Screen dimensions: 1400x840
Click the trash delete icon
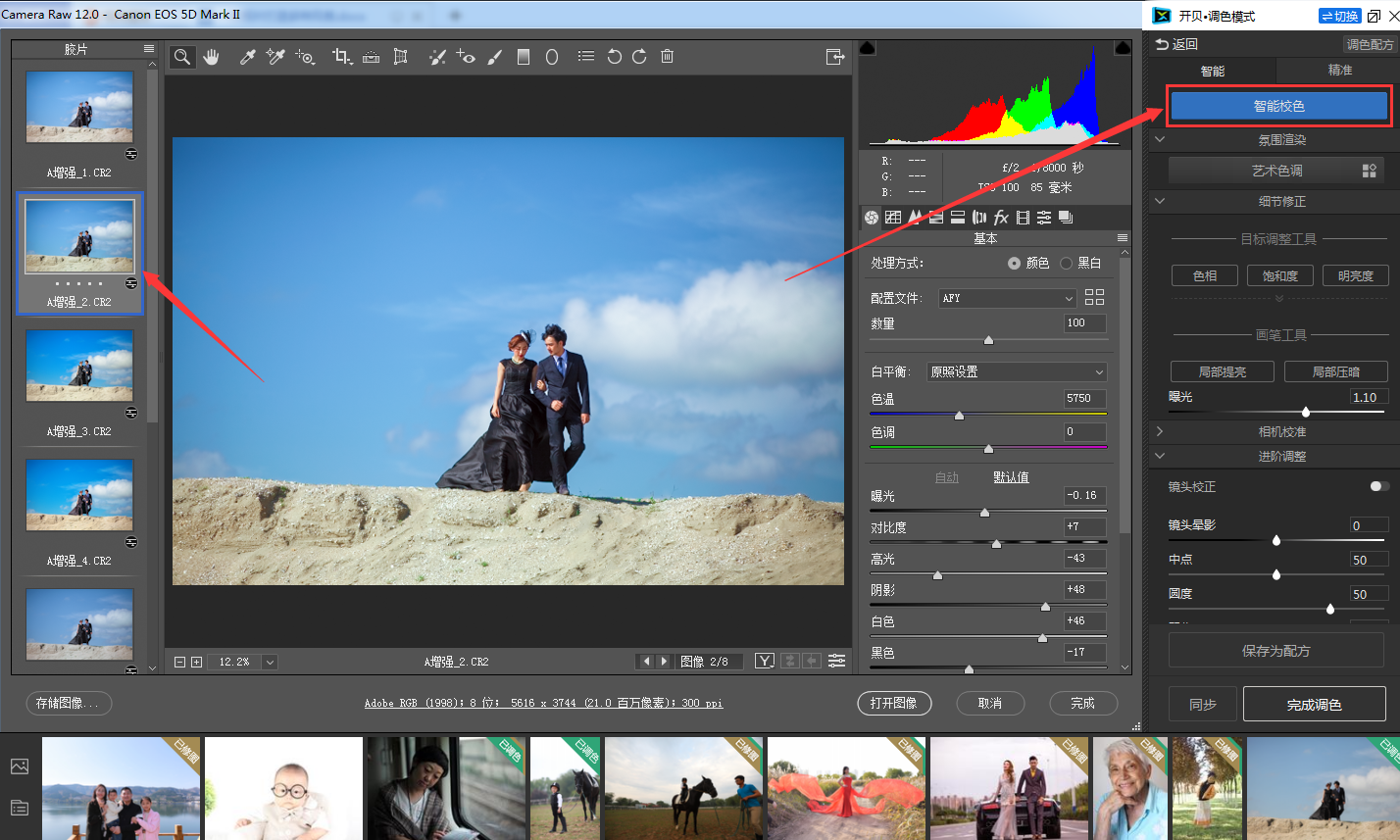(x=667, y=57)
